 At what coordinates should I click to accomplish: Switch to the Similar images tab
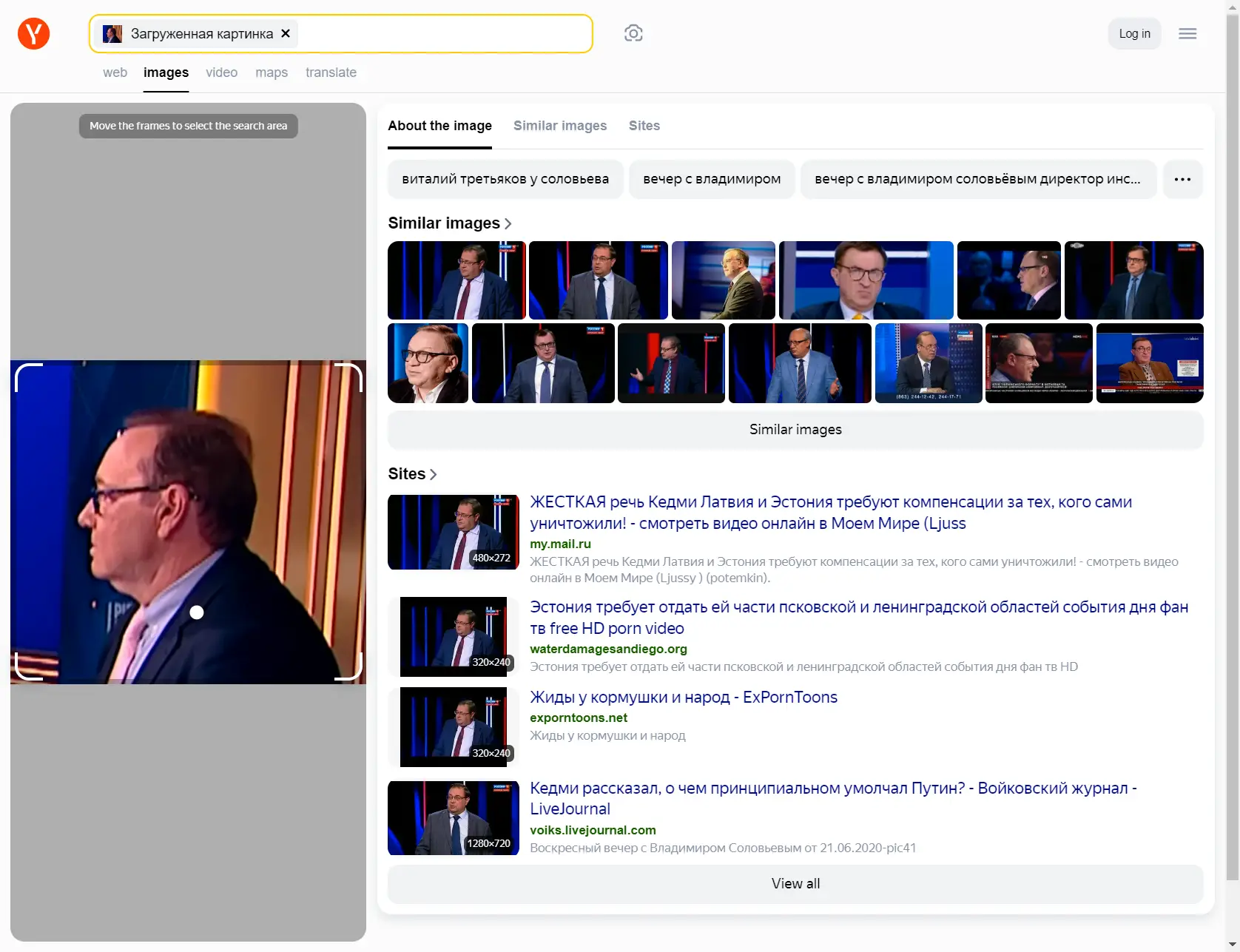[560, 126]
